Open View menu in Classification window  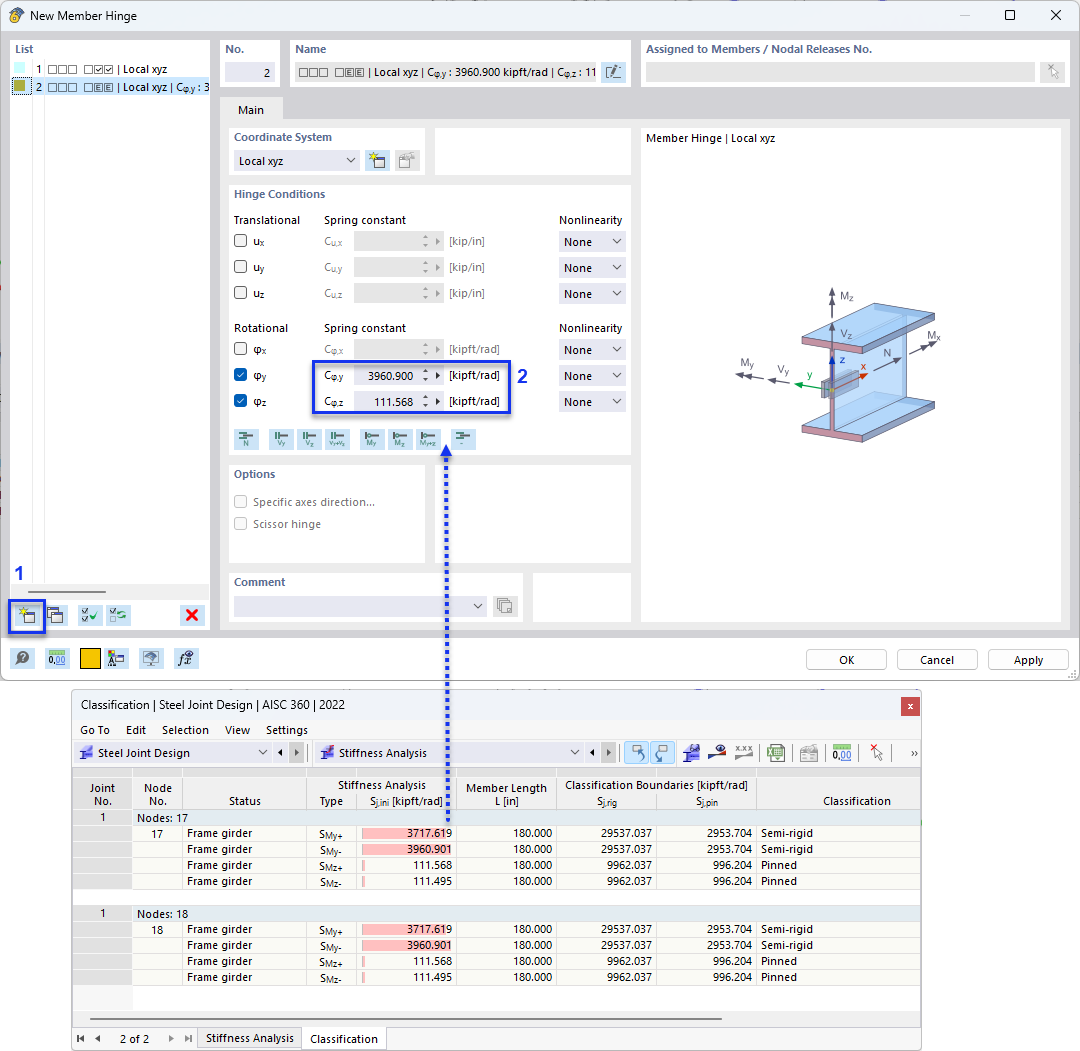coord(238,730)
